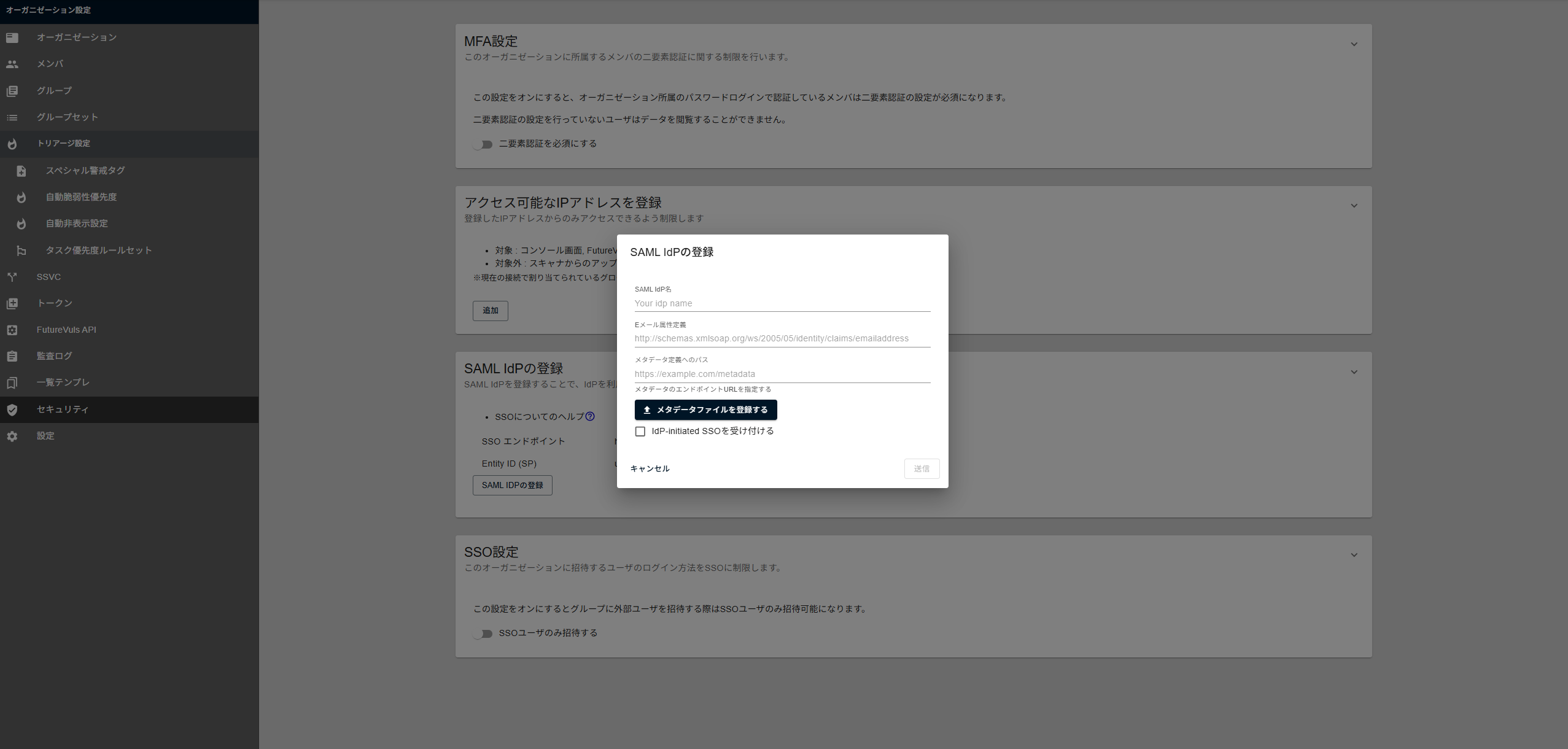This screenshot has width=1568, height=749.
Task: Check IdP-initiated SSOを受け付ける checkbox
Action: (640, 432)
